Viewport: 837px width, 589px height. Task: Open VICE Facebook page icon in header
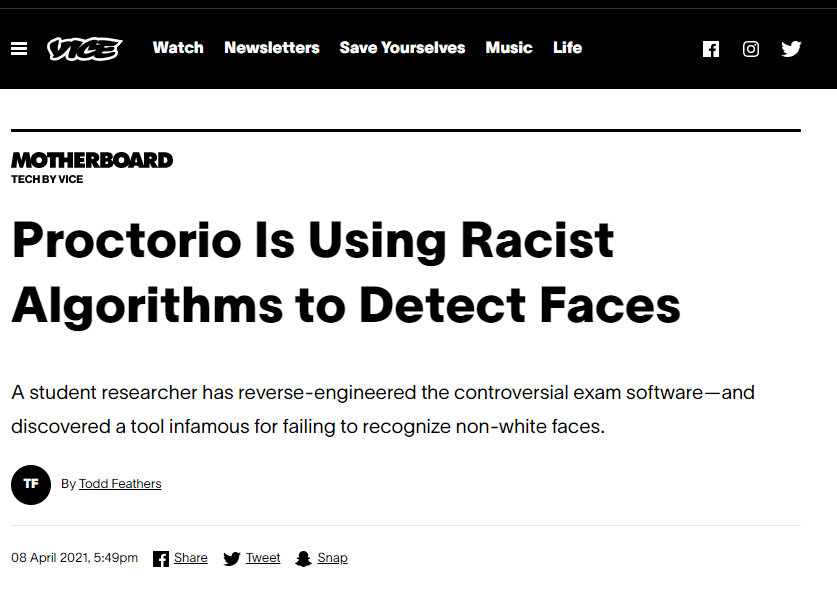[x=710, y=49]
